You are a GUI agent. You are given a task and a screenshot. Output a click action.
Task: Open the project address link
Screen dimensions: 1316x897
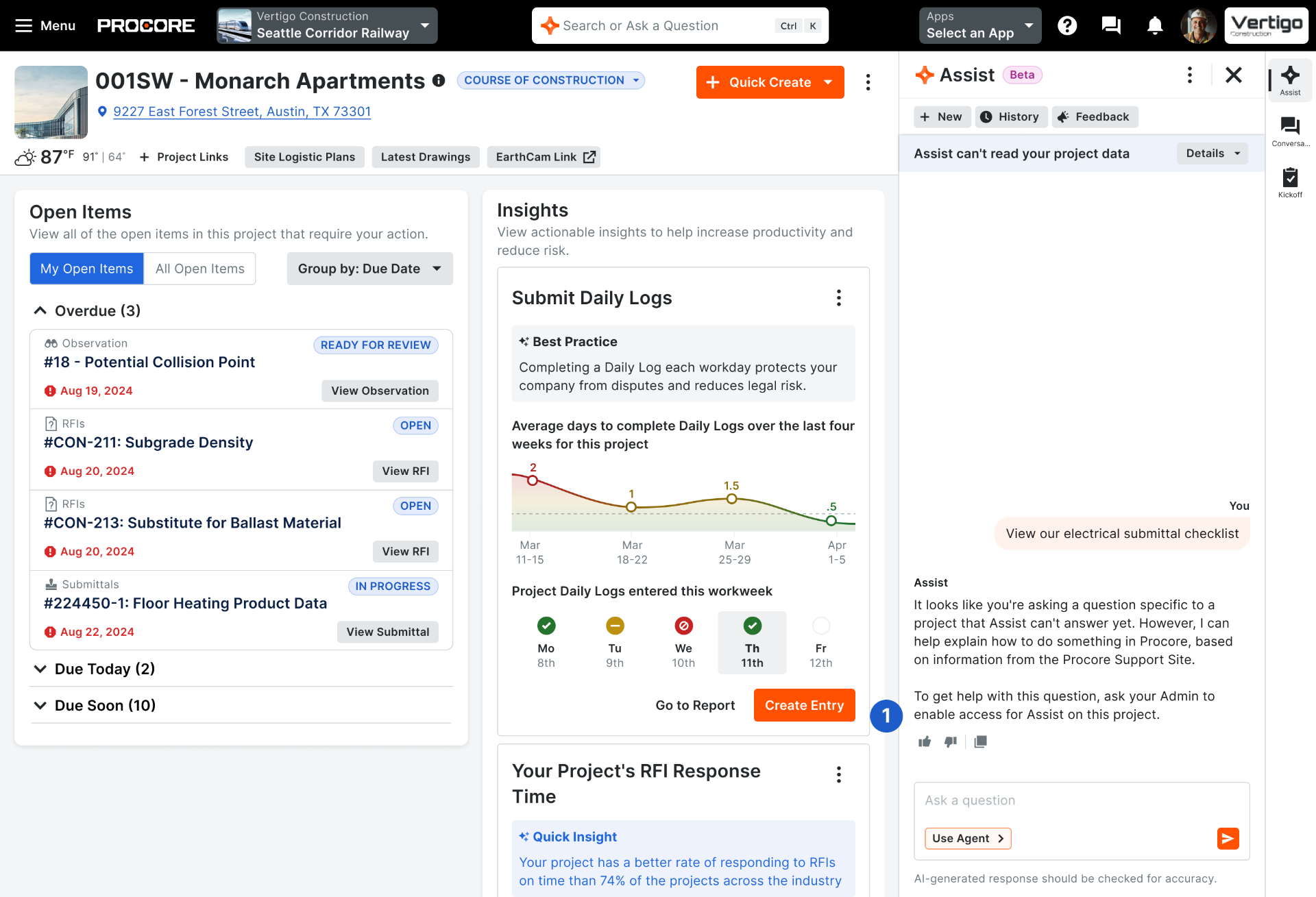(242, 112)
